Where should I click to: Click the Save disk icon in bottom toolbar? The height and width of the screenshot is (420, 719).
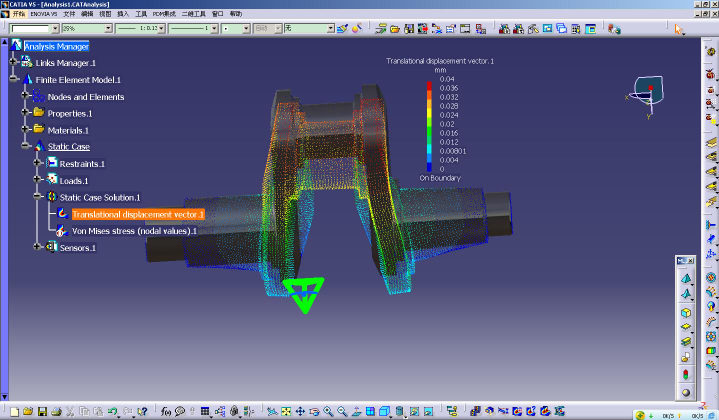pyautogui.click(x=42, y=411)
